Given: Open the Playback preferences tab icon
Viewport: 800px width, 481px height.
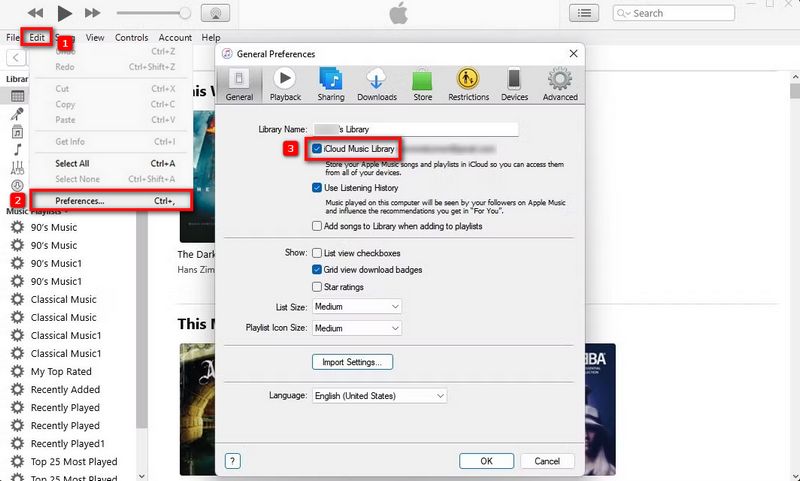Looking at the screenshot, I should (285, 84).
